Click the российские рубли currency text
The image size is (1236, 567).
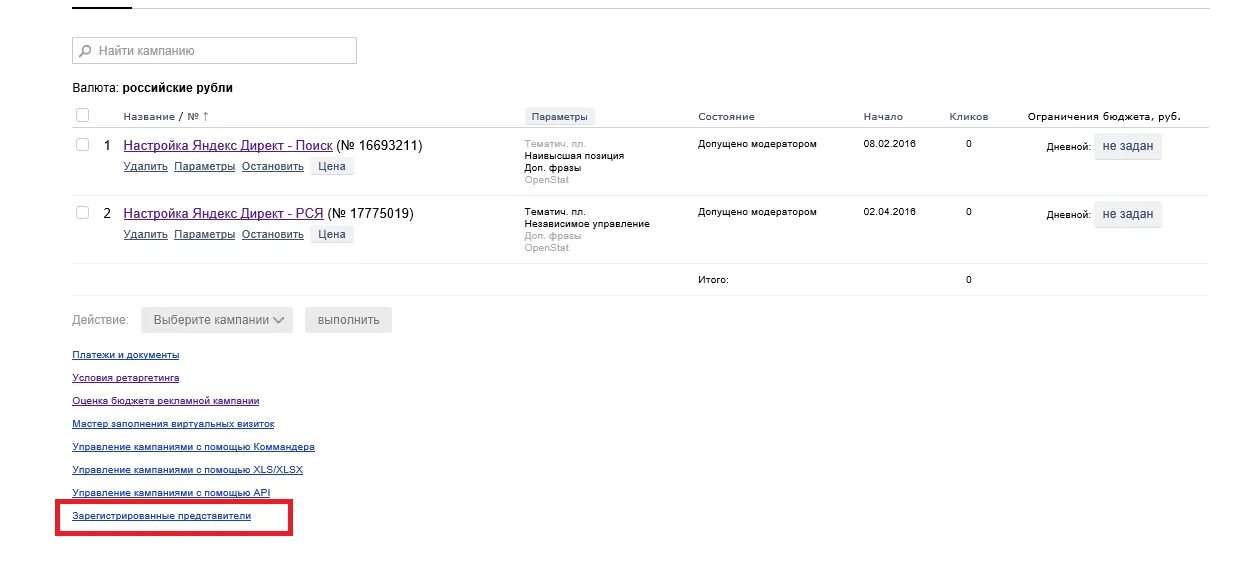tap(178, 88)
